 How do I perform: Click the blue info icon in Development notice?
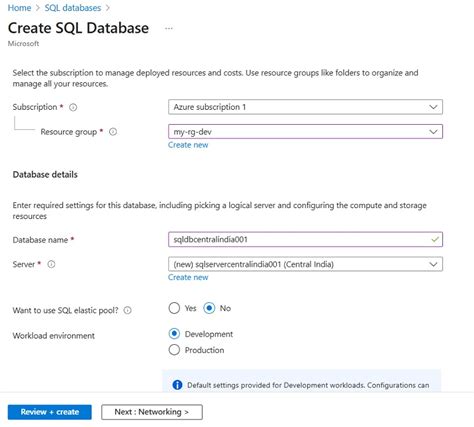[177, 385]
